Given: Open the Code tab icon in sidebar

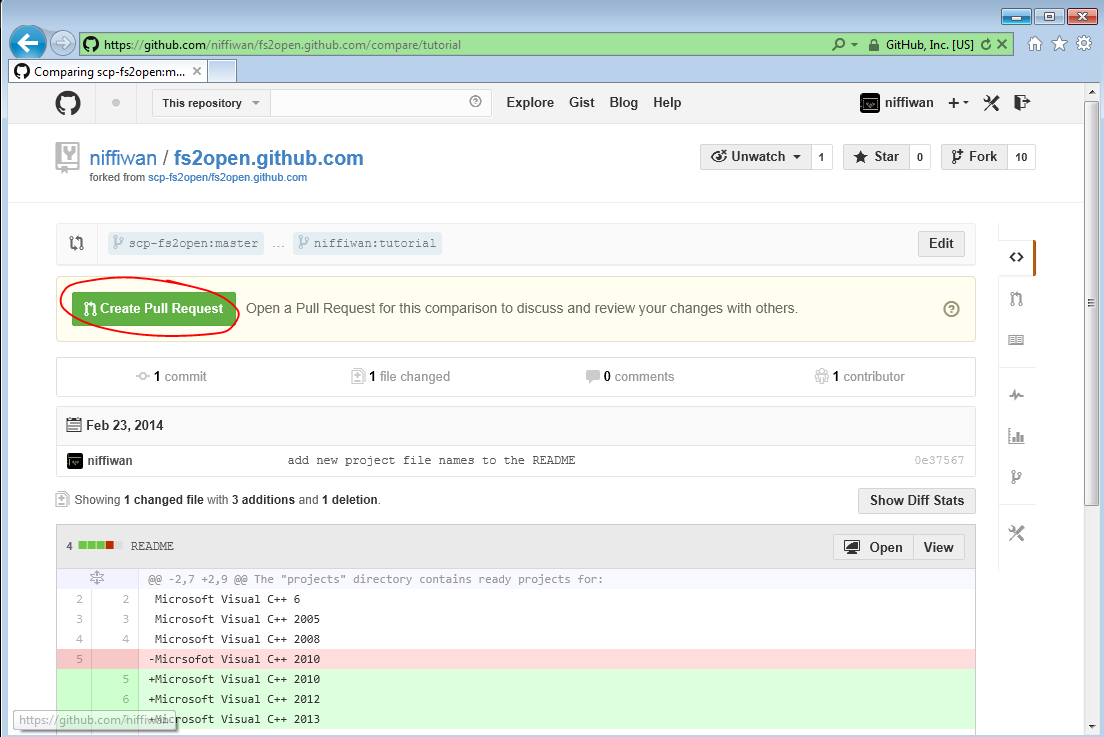Looking at the screenshot, I should click(x=1016, y=257).
